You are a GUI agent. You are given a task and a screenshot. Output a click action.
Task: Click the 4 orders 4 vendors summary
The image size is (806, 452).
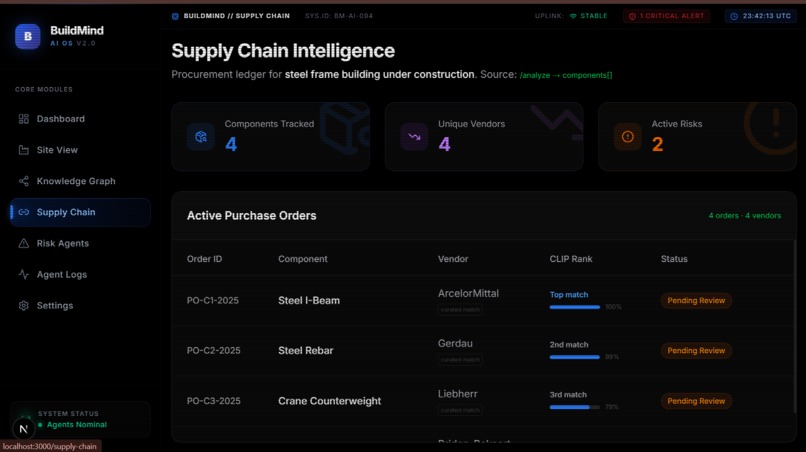coord(745,216)
